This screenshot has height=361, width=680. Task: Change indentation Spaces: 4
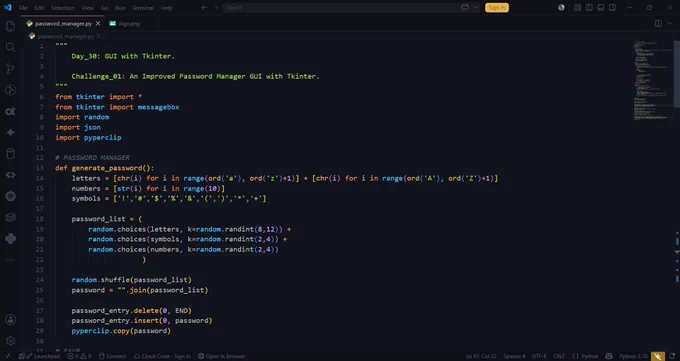514,356
